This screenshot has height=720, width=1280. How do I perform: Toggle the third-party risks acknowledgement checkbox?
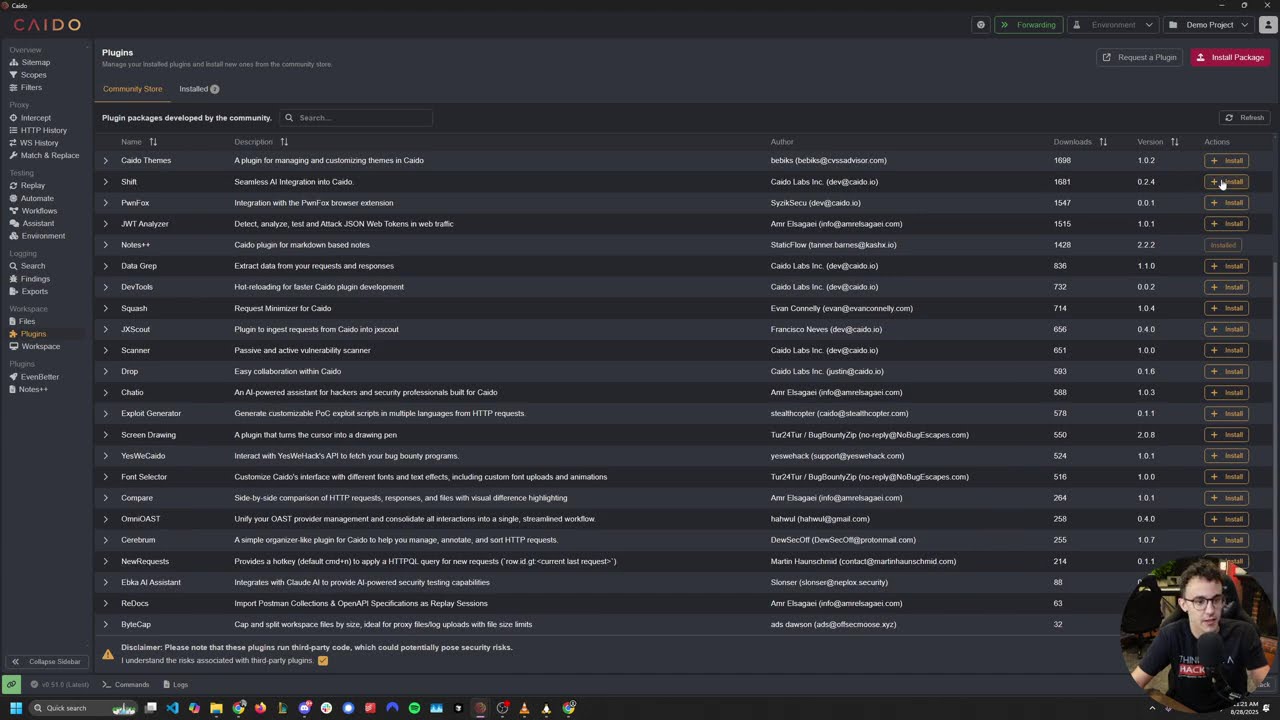pos(322,661)
